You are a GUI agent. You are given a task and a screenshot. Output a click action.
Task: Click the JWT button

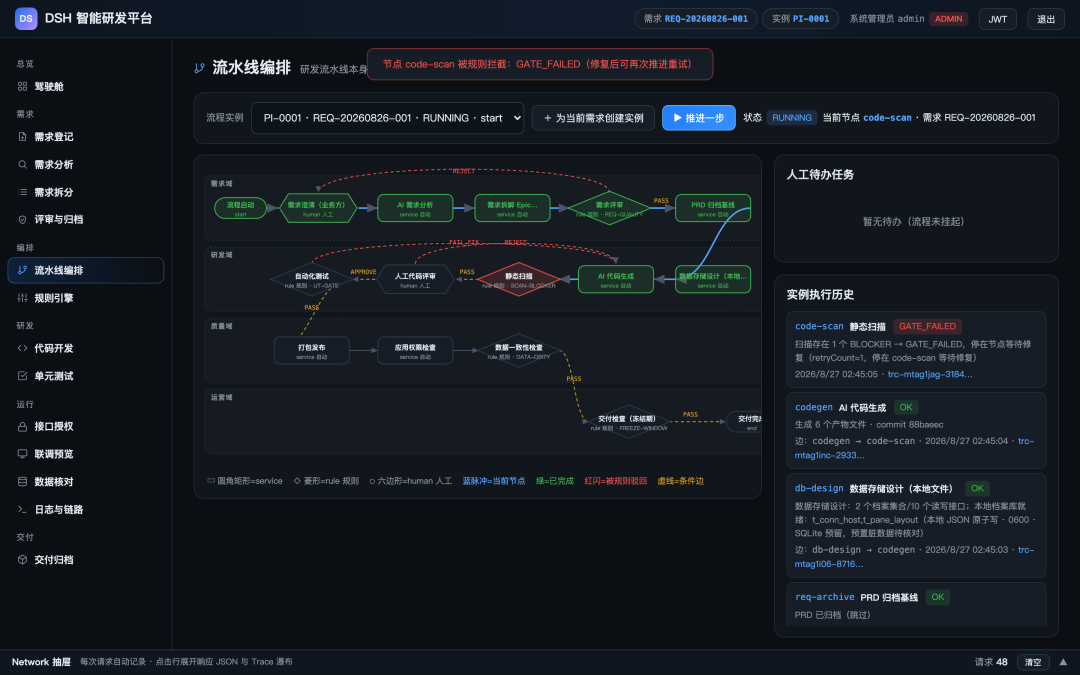tap(997, 19)
